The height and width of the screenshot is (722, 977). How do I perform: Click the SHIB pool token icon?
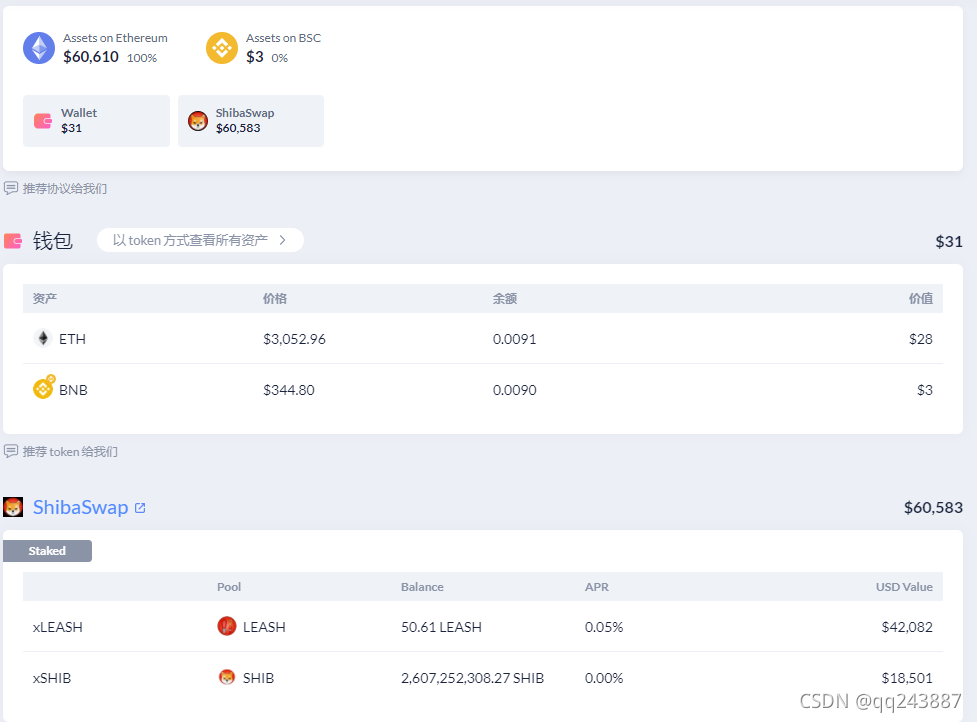[x=227, y=677]
